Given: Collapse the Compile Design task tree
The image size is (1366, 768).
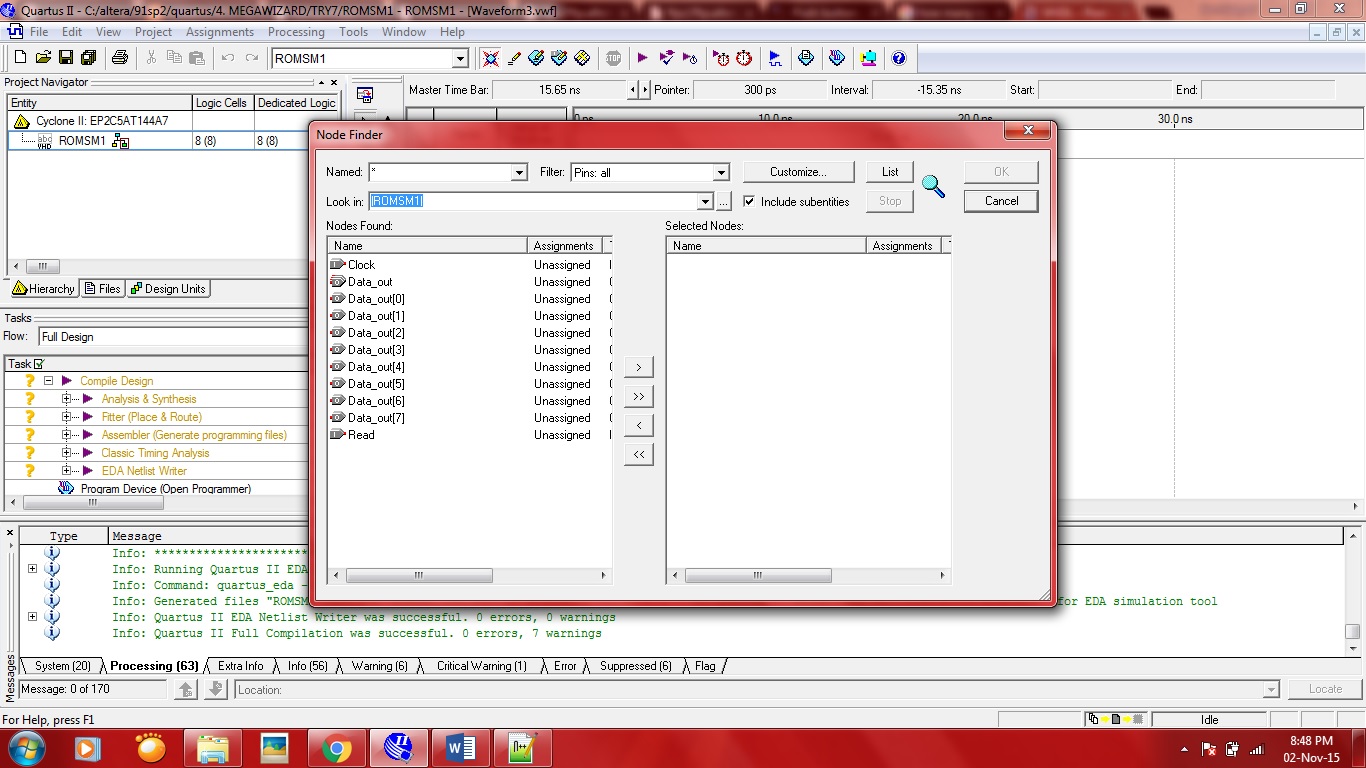Looking at the screenshot, I should coord(48,381).
